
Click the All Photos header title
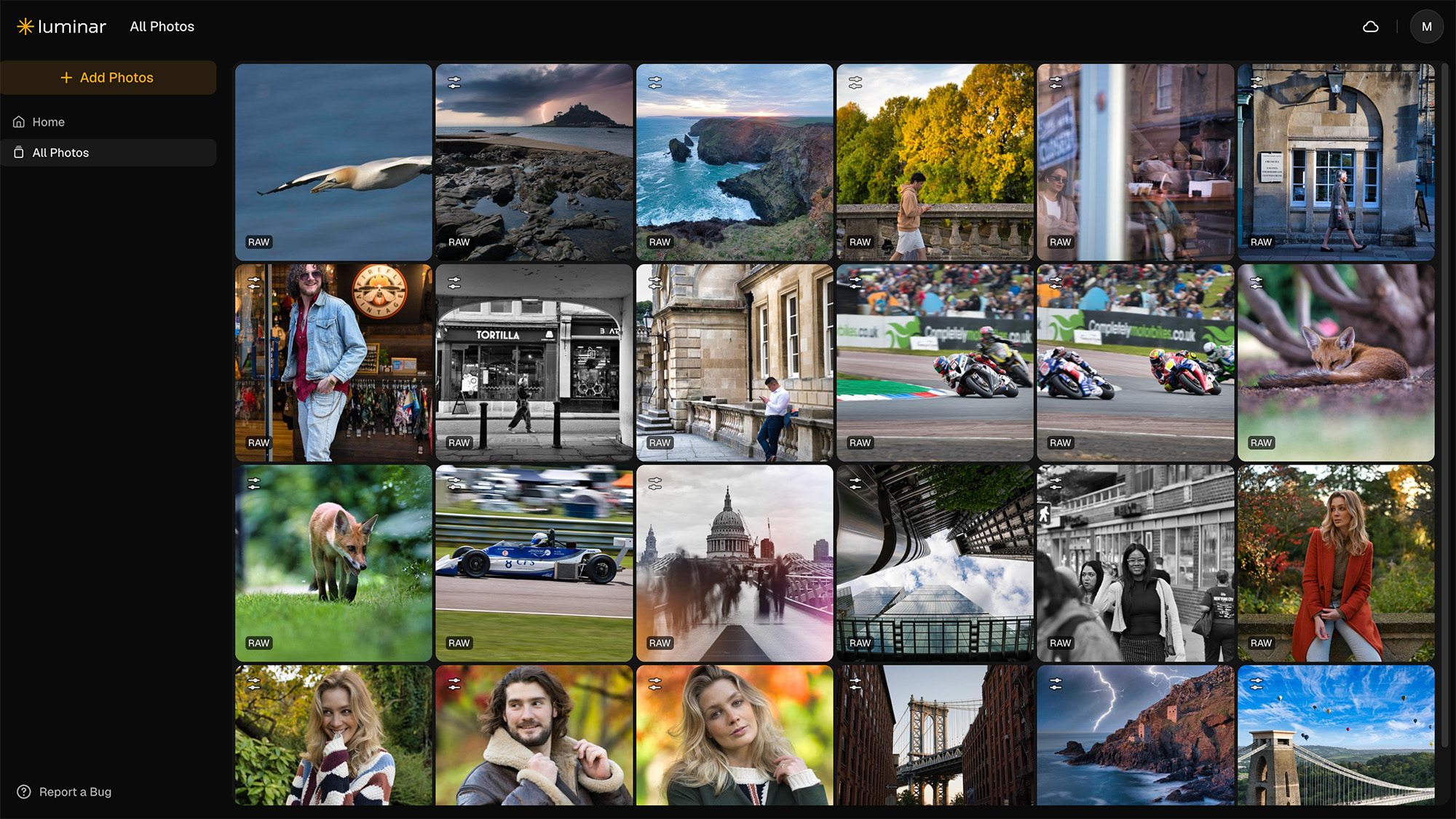click(162, 27)
